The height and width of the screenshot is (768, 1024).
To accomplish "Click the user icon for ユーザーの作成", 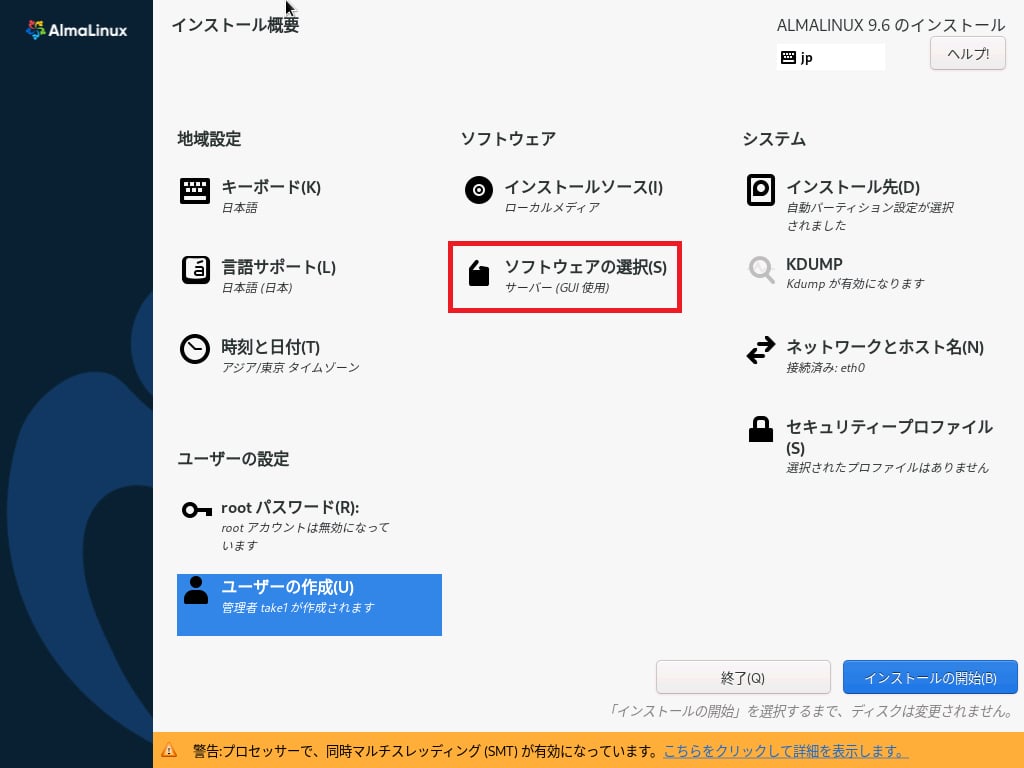I will point(196,590).
